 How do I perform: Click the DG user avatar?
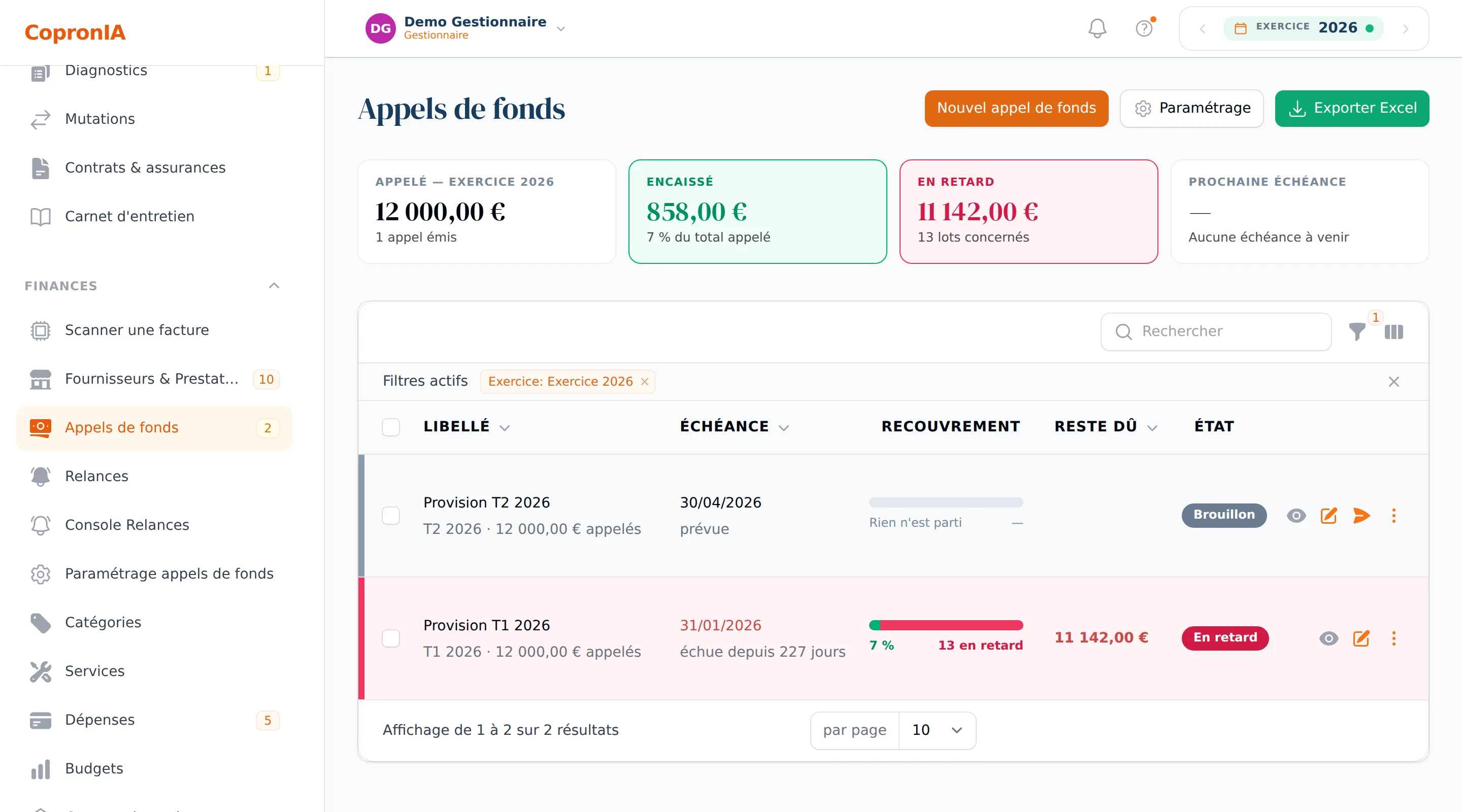[x=380, y=28]
